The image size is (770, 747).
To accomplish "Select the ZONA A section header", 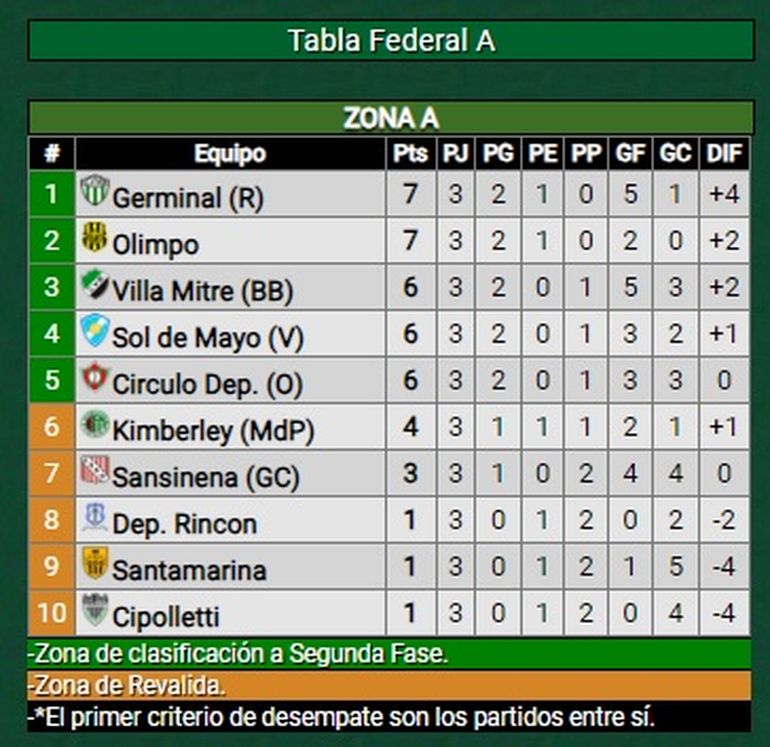I will (391, 118).
